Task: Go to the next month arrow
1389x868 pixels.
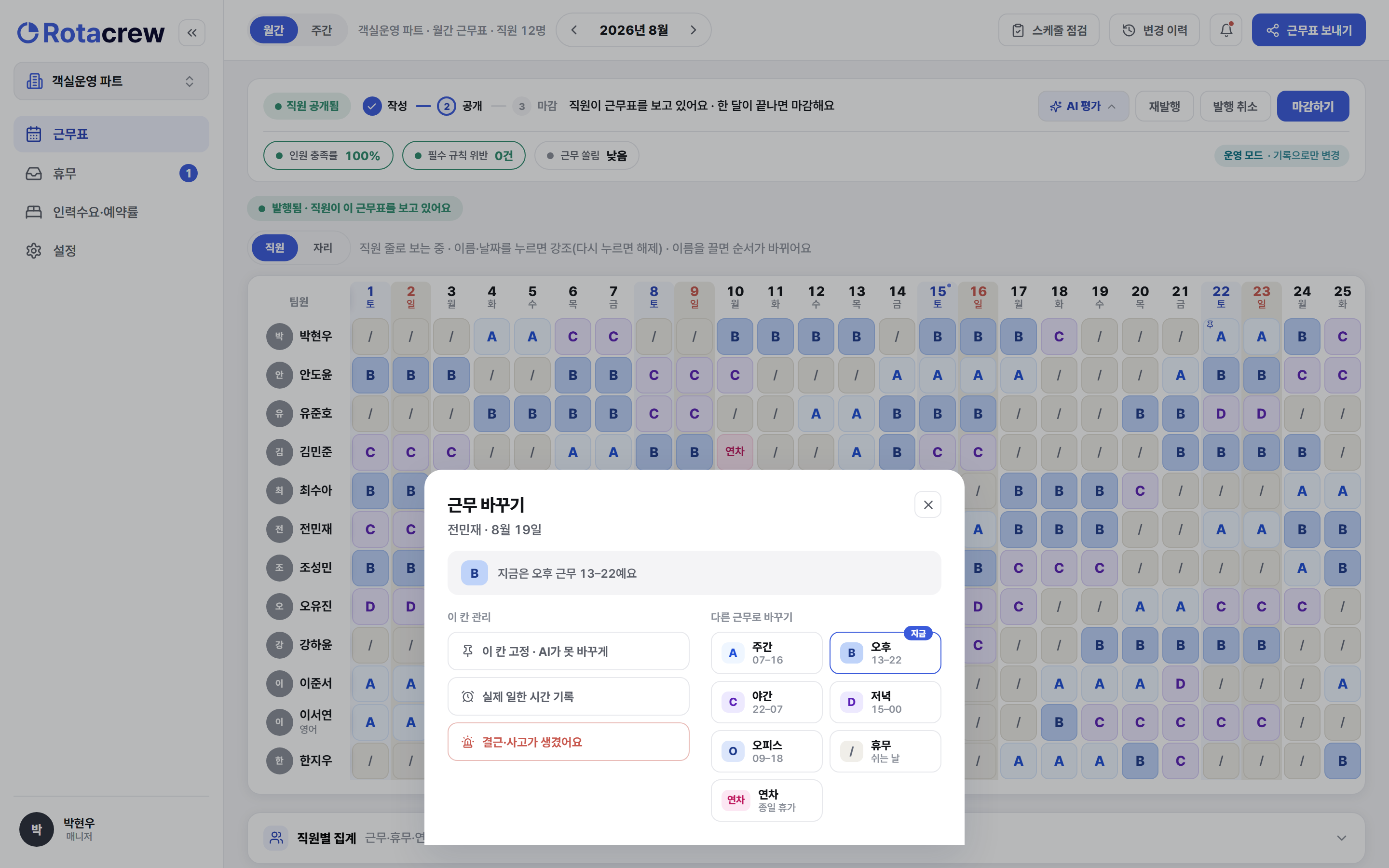Action: point(694,30)
